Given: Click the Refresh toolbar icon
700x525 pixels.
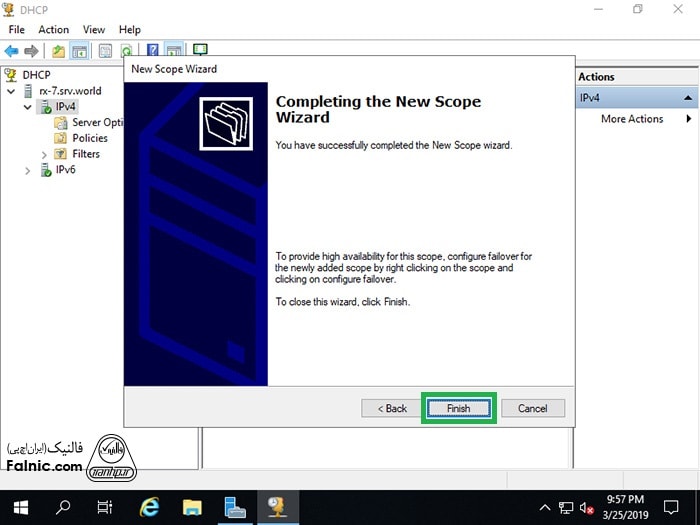Looking at the screenshot, I should pos(127,50).
